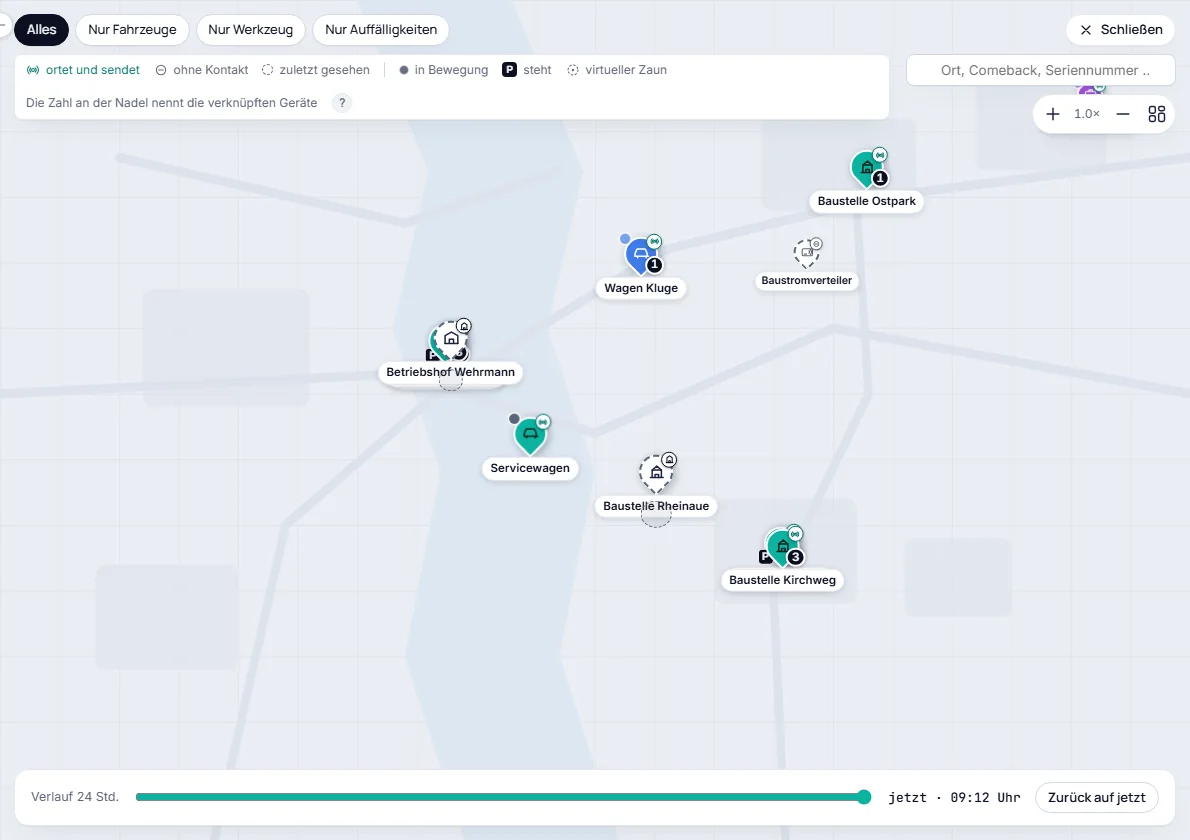Click the 'virtueller Zaun' legend entry
Image resolution: width=1190 pixels, height=840 pixels.
617,70
